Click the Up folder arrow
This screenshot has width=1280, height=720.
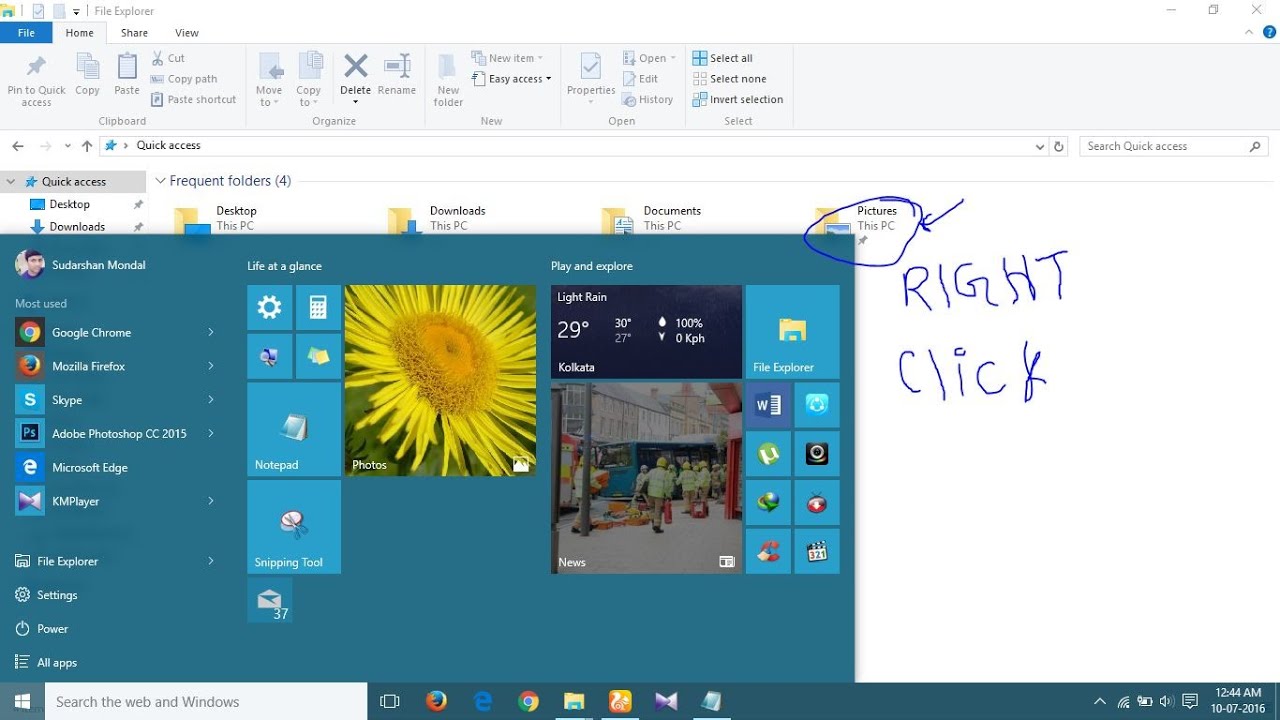[87, 146]
